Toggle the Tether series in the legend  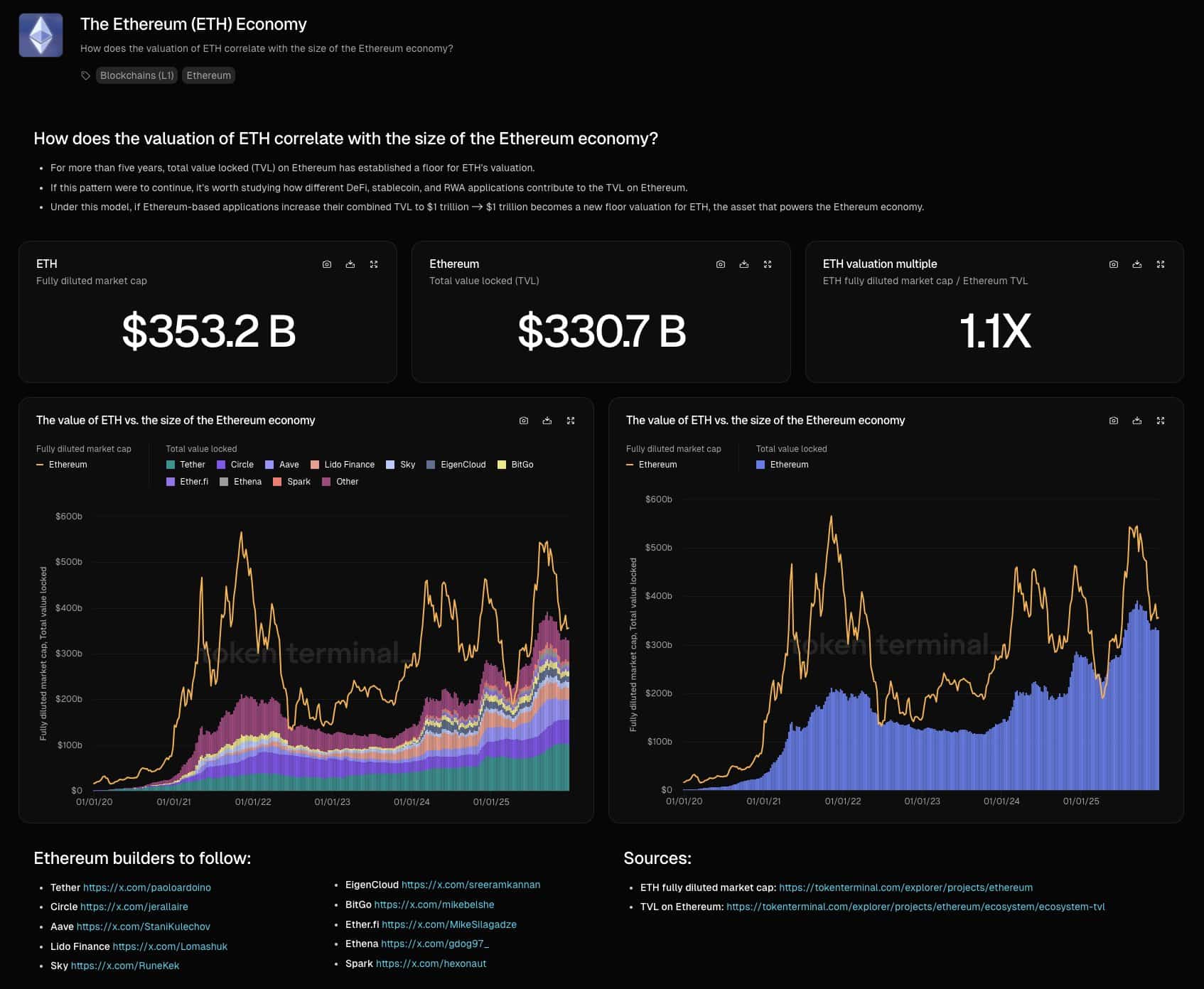click(x=186, y=465)
